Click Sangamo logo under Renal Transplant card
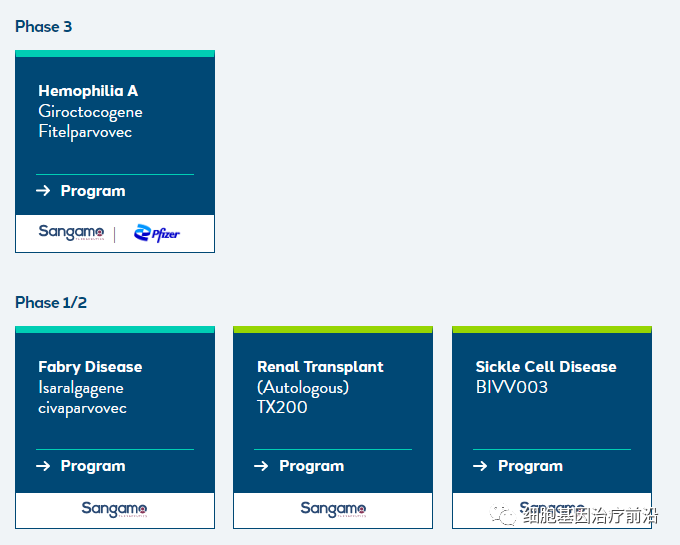 click(x=333, y=510)
